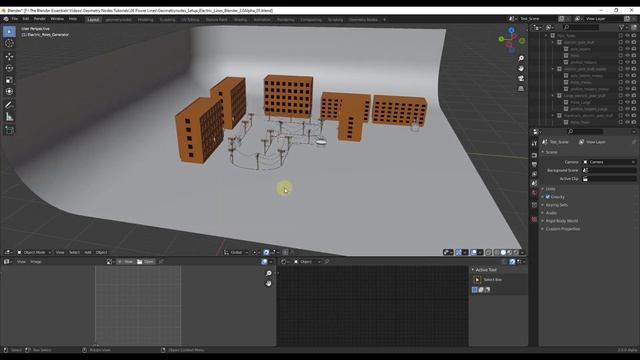
Task: Open the Object dropdown in node editor header
Action: pyautogui.click(x=307, y=262)
